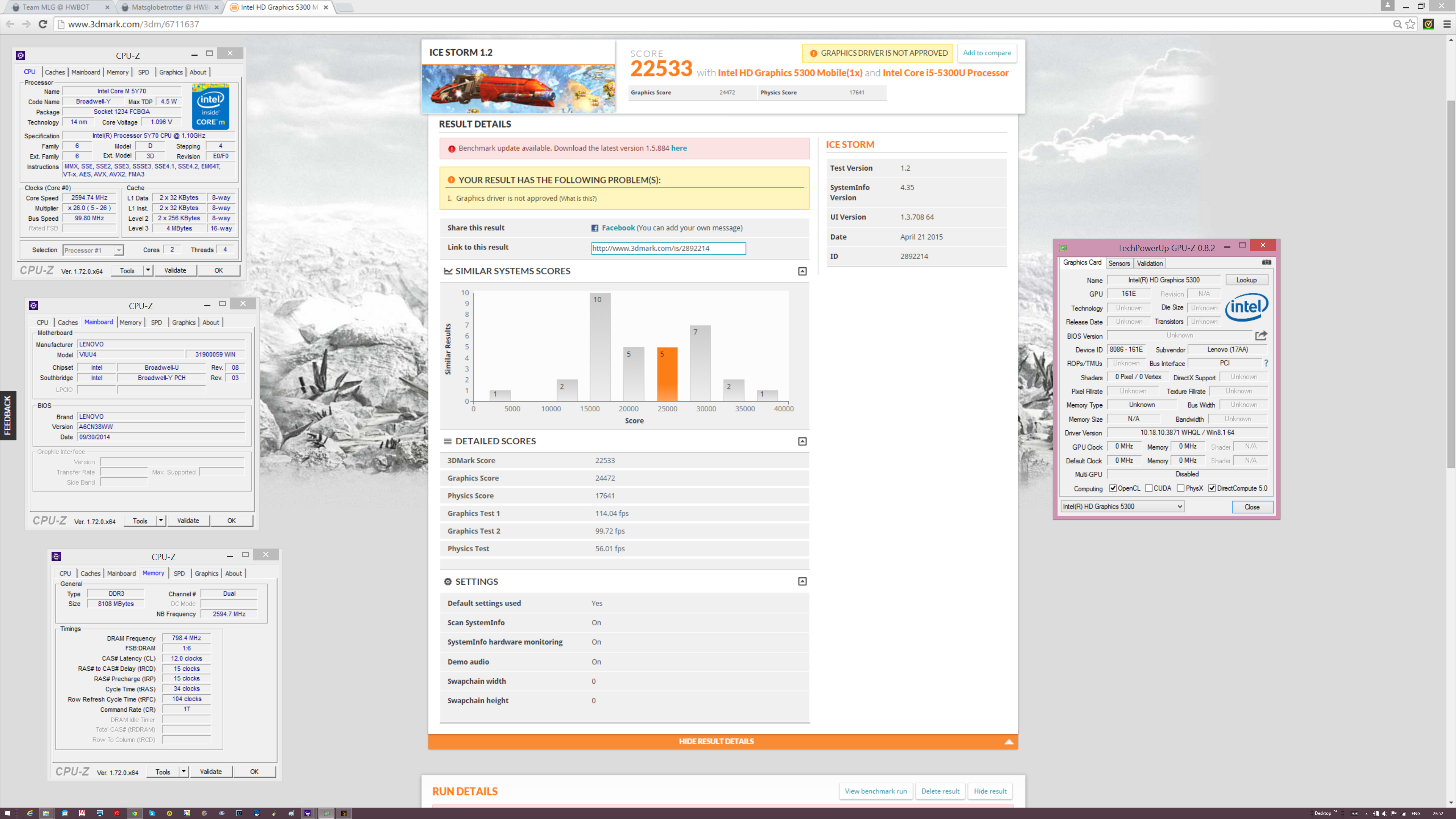This screenshot has width=1456, height=819.
Task: Follow the 'here' benchmark update link
Action: [679, 148]
